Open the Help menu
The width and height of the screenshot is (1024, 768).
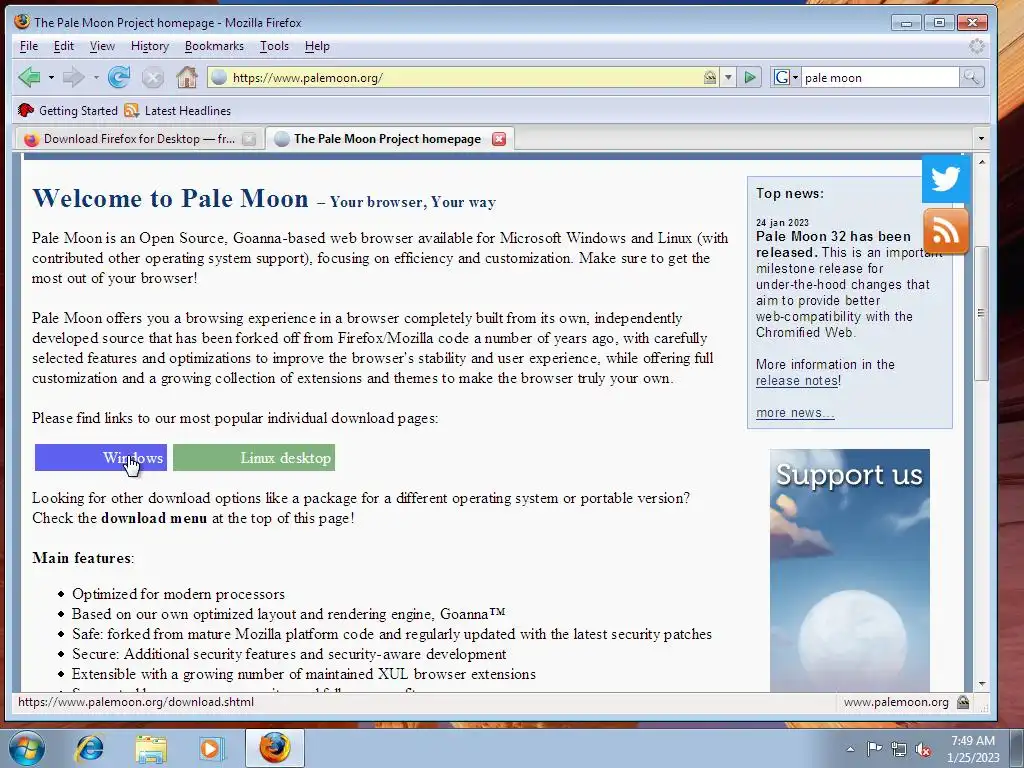point(317,46)
